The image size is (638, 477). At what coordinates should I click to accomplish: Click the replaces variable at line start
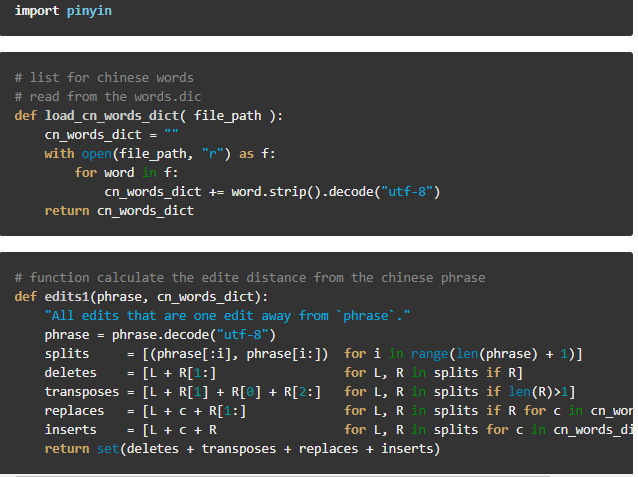[74, 411]
